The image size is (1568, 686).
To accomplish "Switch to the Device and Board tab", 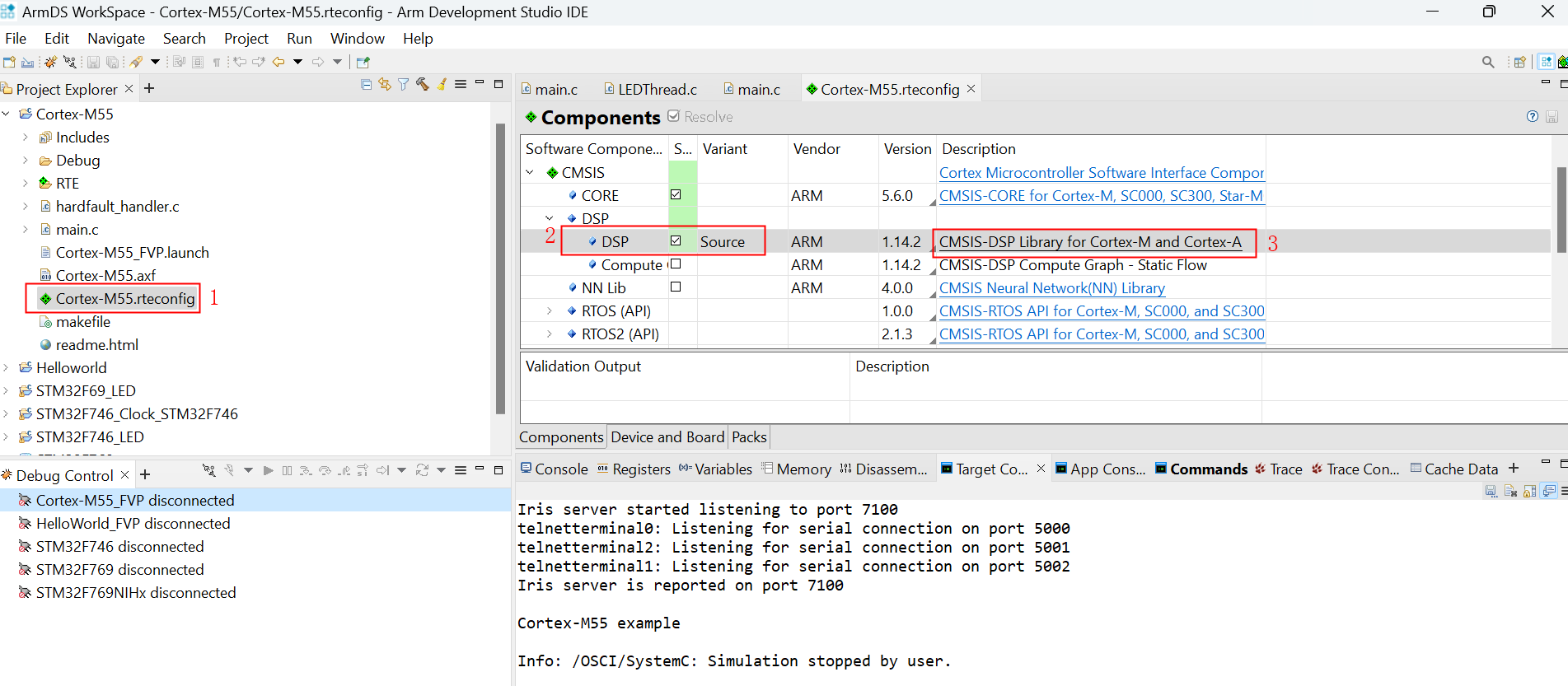I will 667,437.
